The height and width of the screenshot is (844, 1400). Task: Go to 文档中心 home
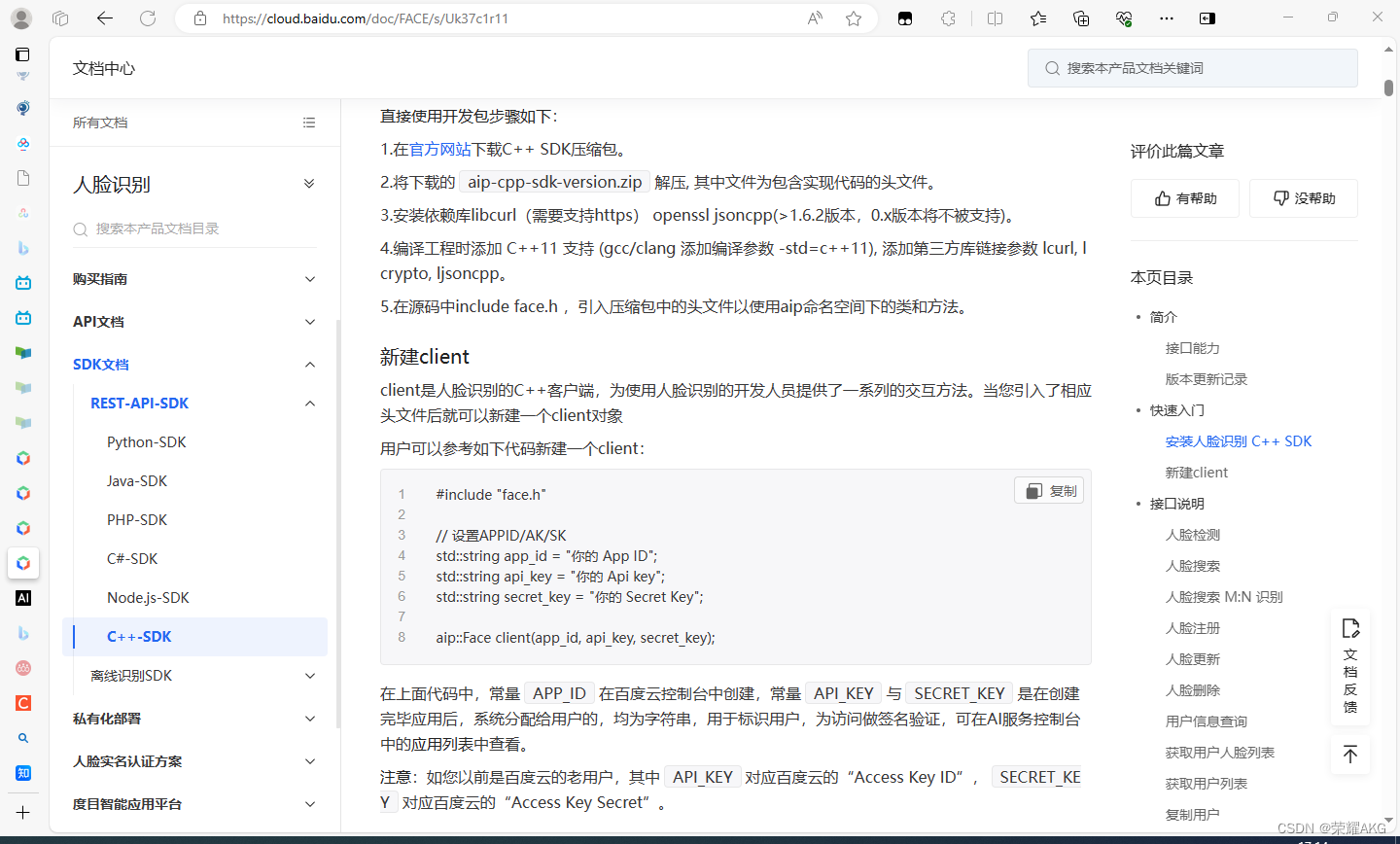(104, 68)
